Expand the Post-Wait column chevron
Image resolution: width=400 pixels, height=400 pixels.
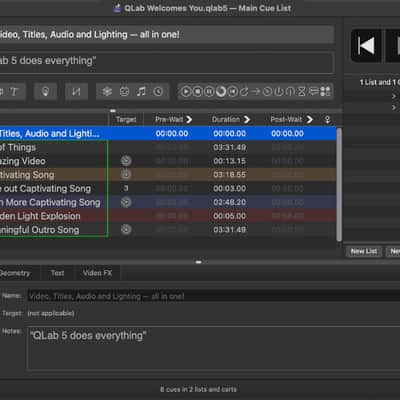point(309,120)
